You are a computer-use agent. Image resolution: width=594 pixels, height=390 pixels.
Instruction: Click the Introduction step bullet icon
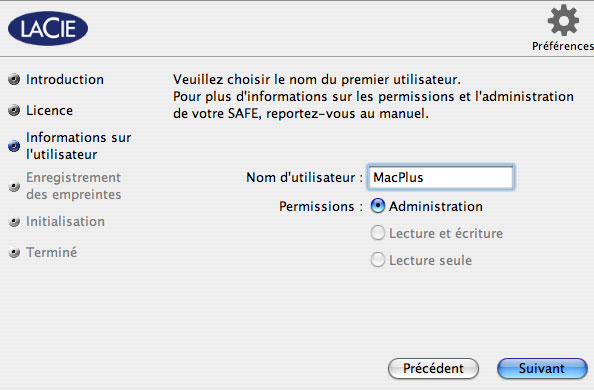(x=14, y=79)
